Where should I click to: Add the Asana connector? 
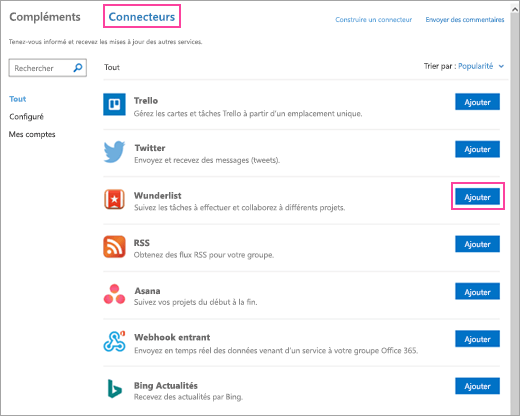tap(477, 291)
